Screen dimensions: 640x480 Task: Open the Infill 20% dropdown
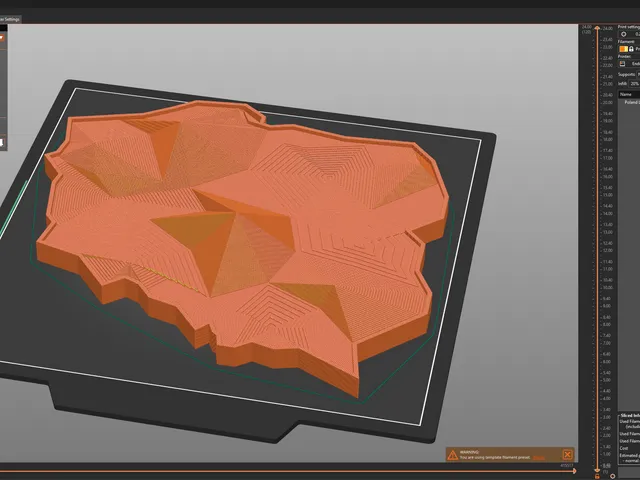click(x=634, y=83)
